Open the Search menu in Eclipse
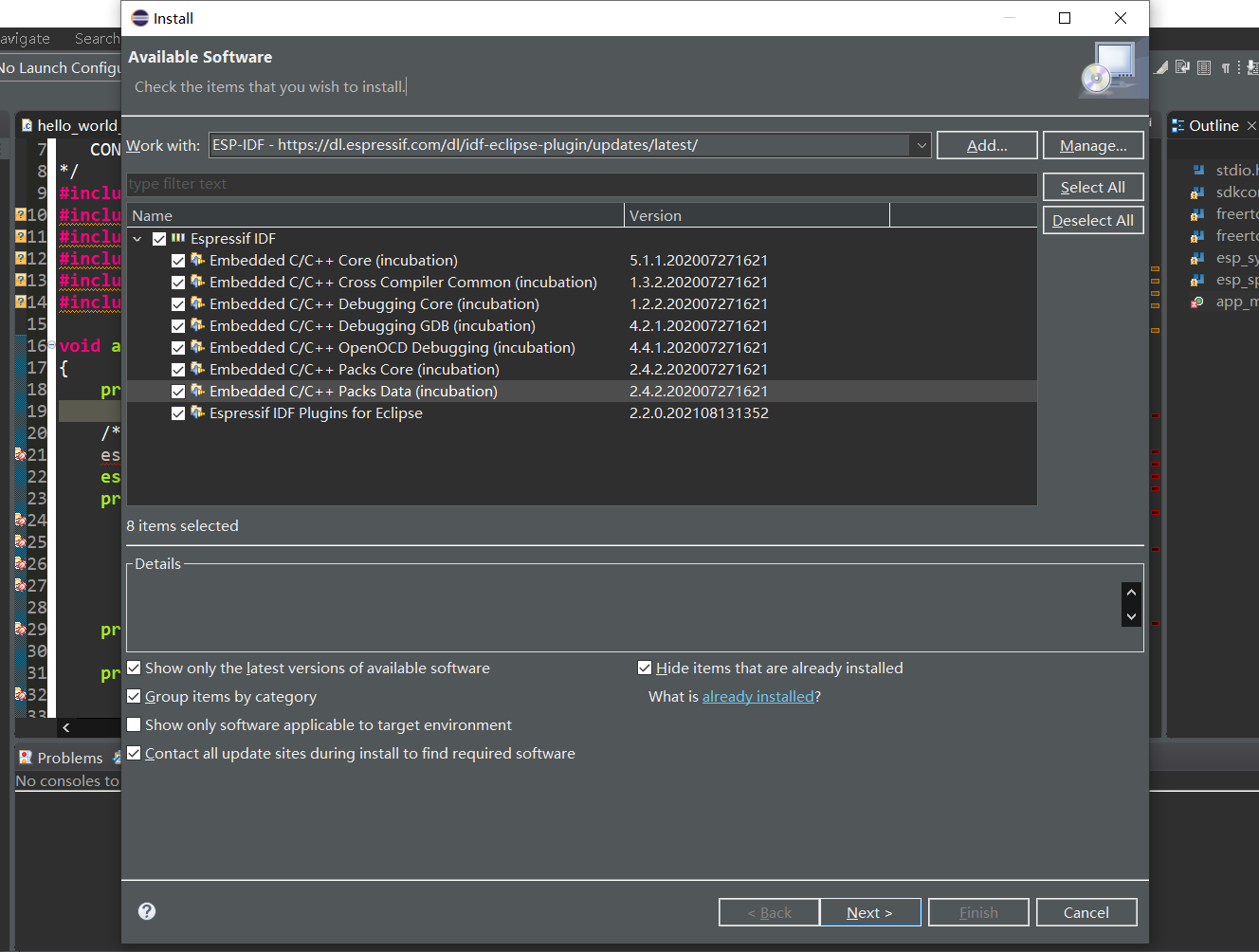The height and width of the screenshot is (952, 1259). [97, 39]
